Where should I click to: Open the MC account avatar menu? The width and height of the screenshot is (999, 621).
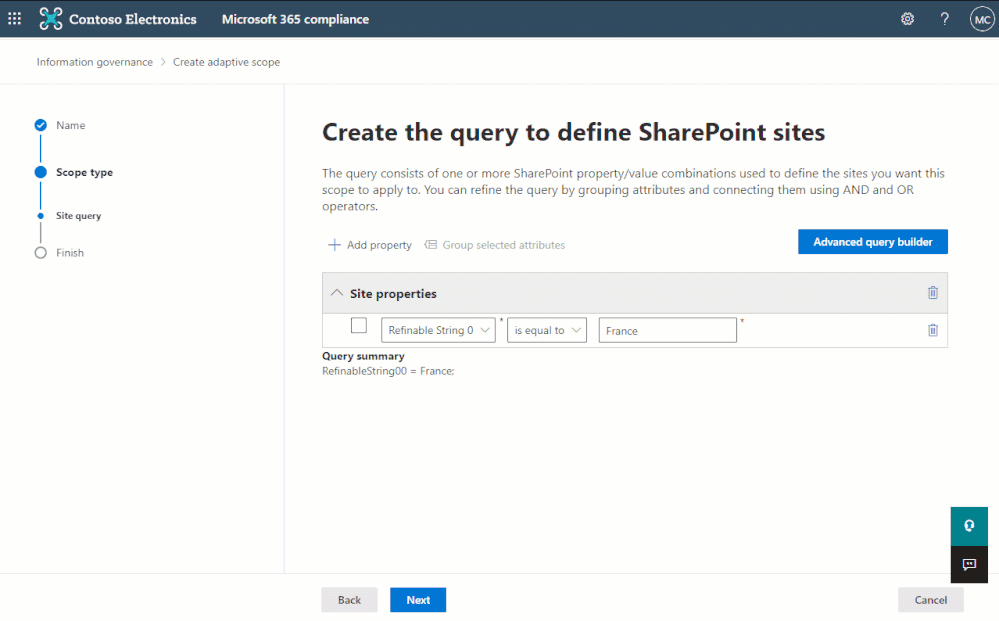click(x=981, y=19)
